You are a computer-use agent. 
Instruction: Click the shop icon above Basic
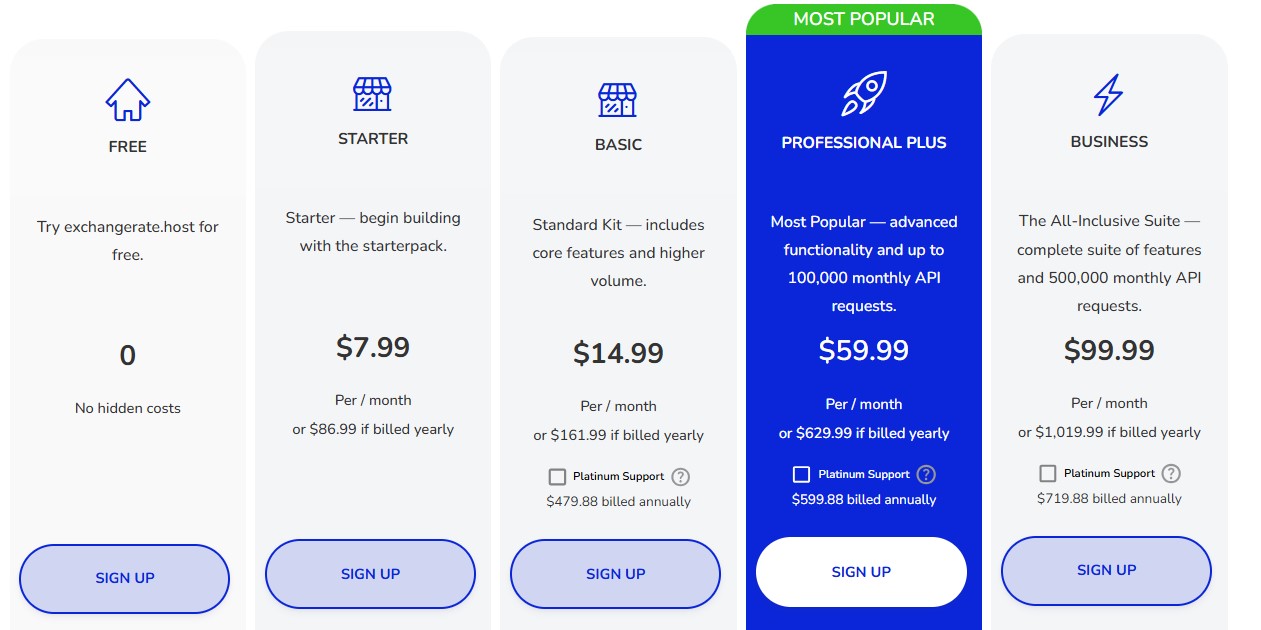617,100
